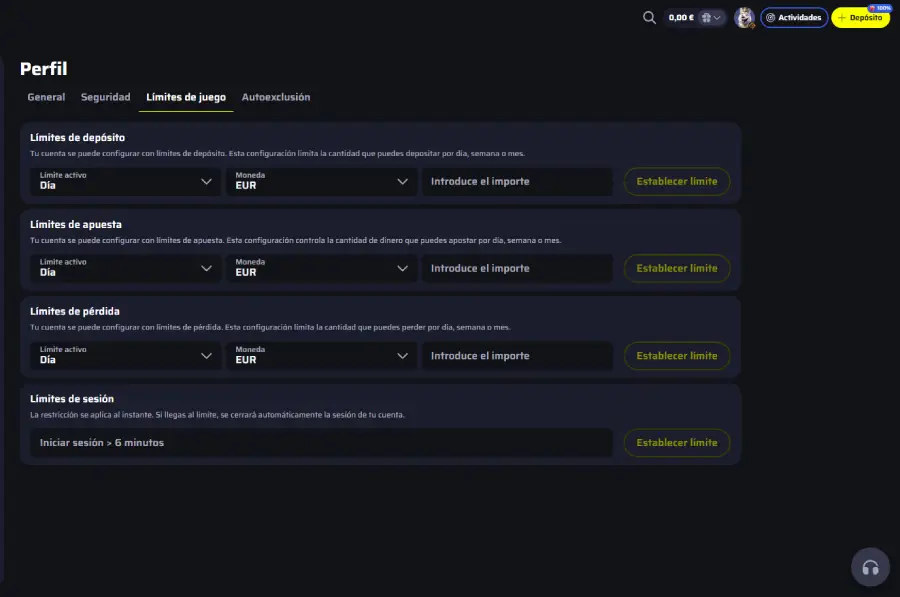
Task: Click the target icon inside Actividades button
Action: click(771, 17)
